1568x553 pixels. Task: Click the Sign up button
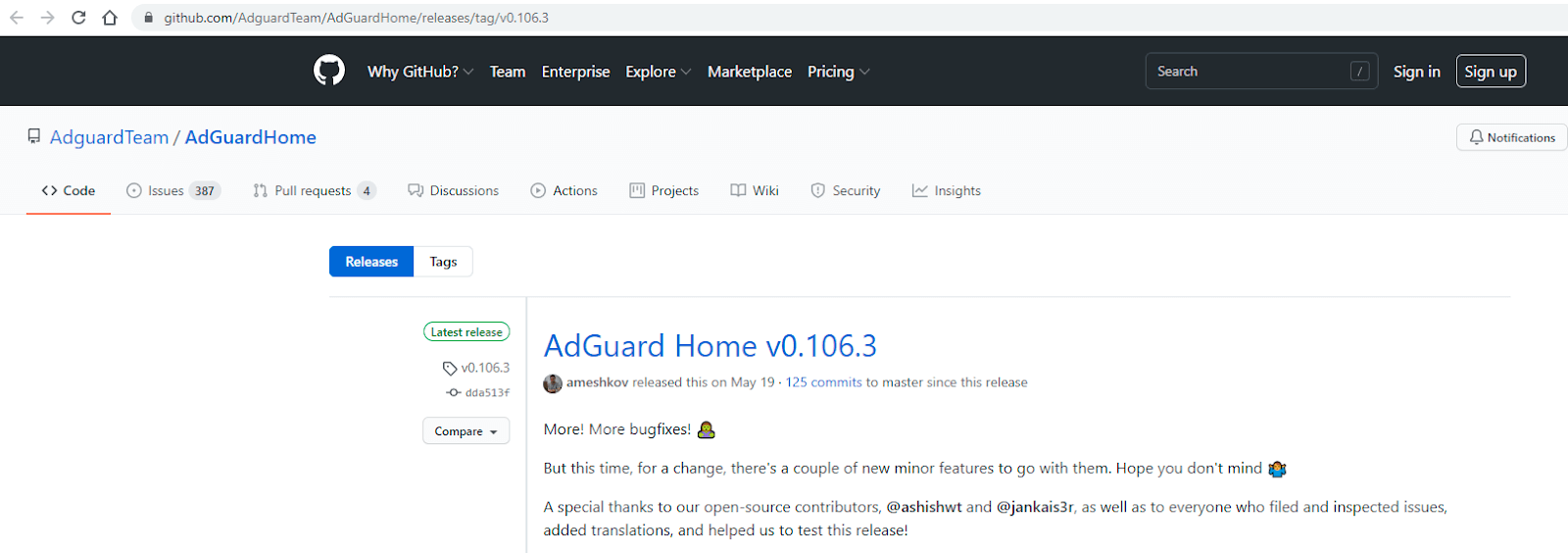(1491, 72)
